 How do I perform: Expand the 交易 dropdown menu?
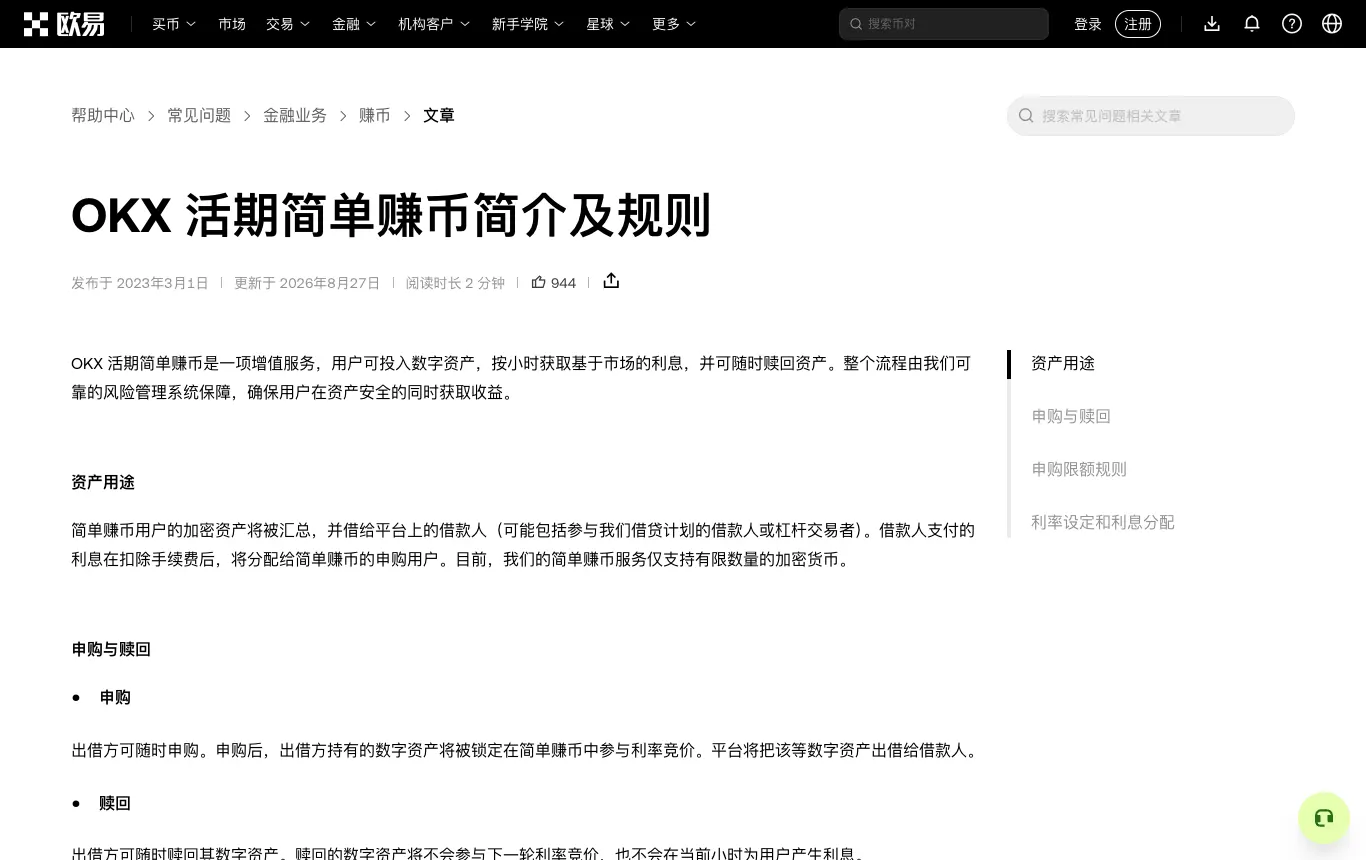[288, 24]
